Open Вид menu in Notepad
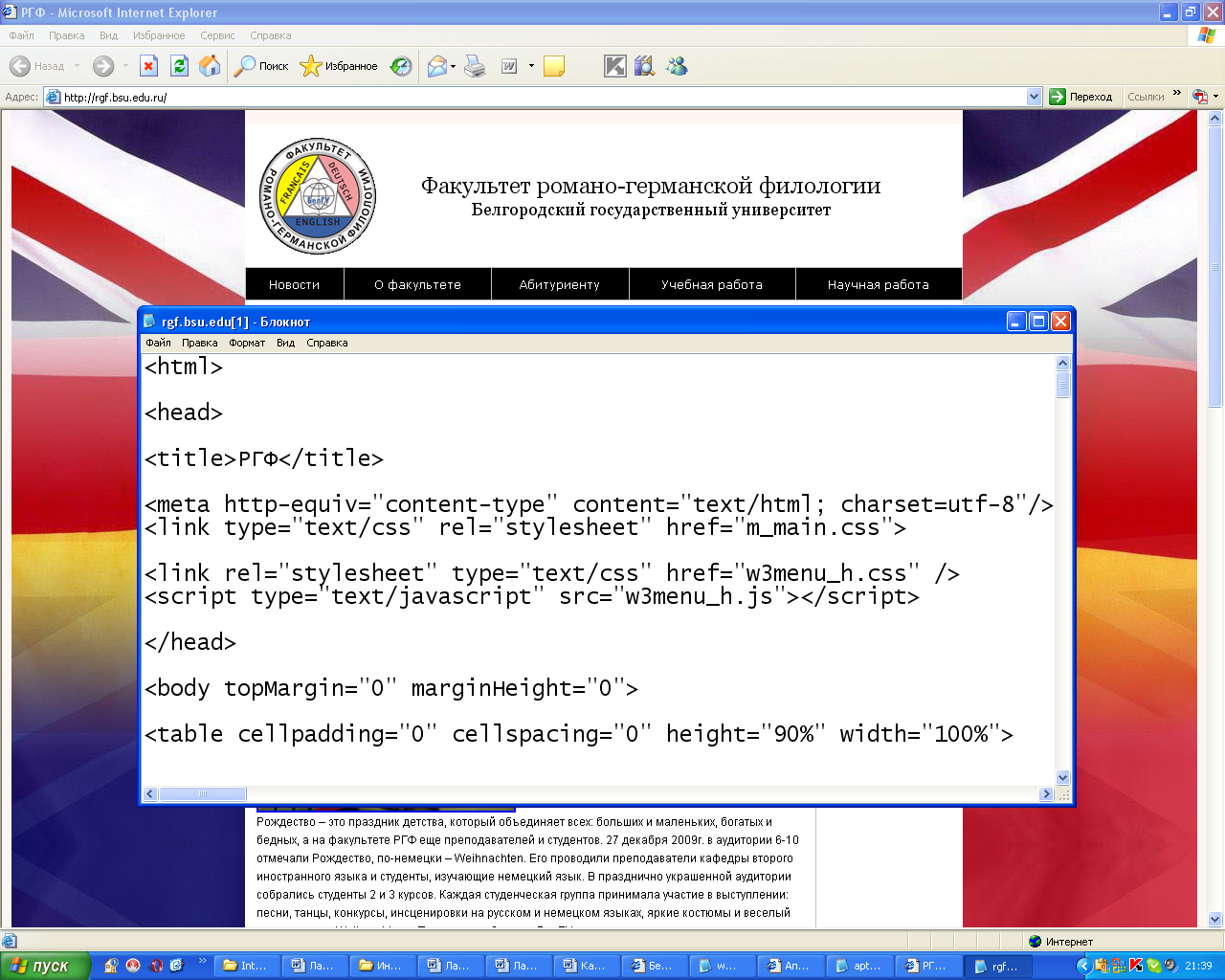The image size is (1225, 980). coord(285,343)
